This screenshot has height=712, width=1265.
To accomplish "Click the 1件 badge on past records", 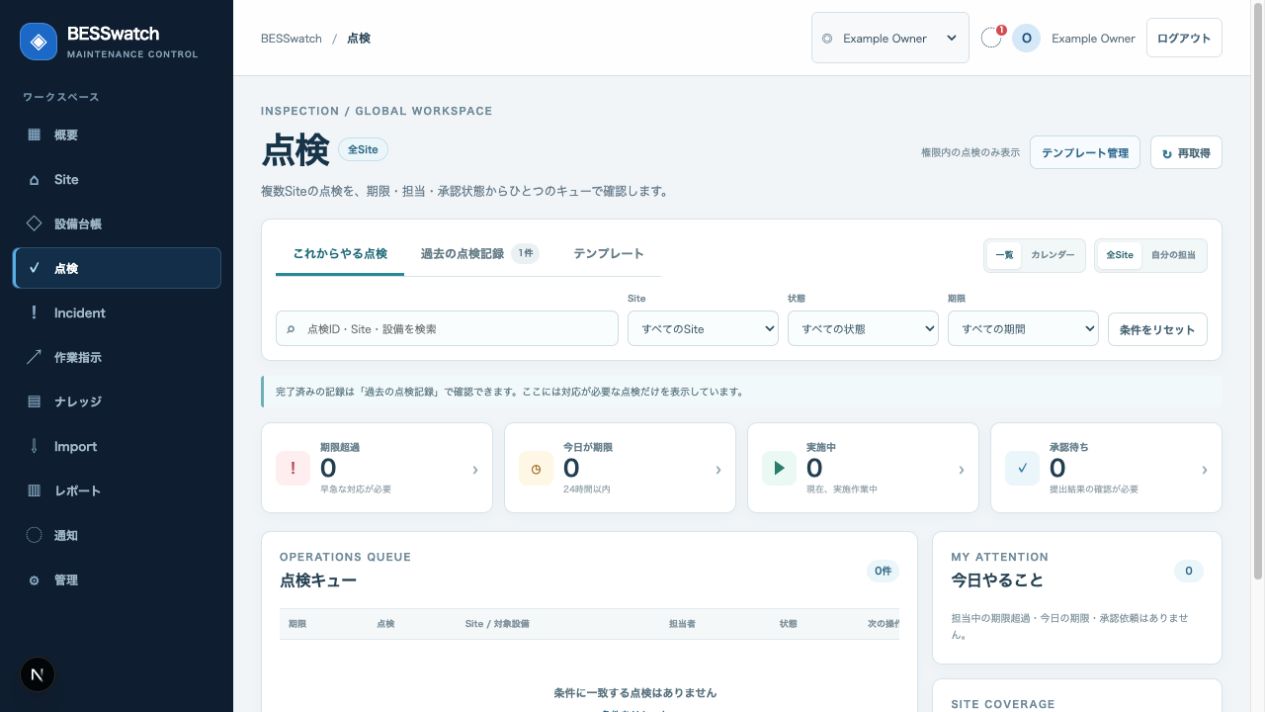I will click(525, 254).
